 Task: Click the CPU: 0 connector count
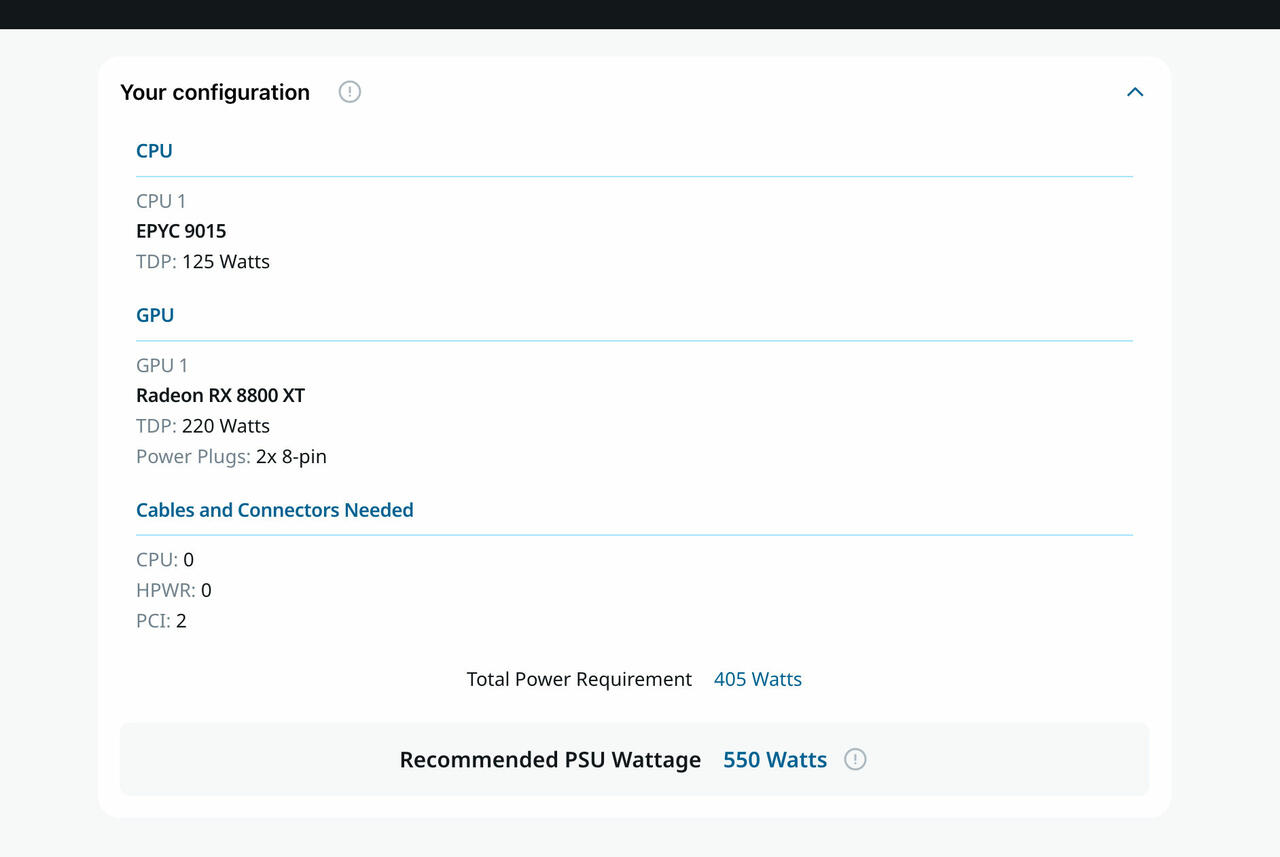(x=165, y=560)
